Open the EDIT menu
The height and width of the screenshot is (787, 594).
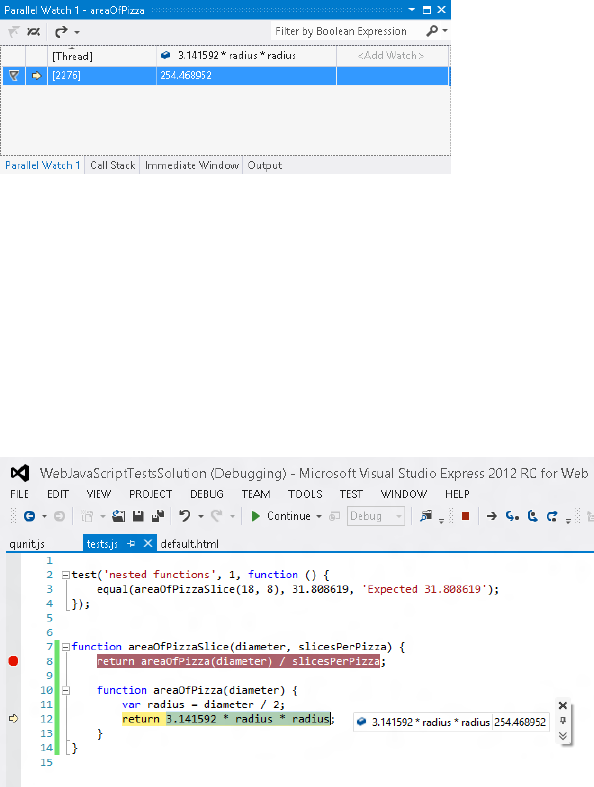pos(58,494)
